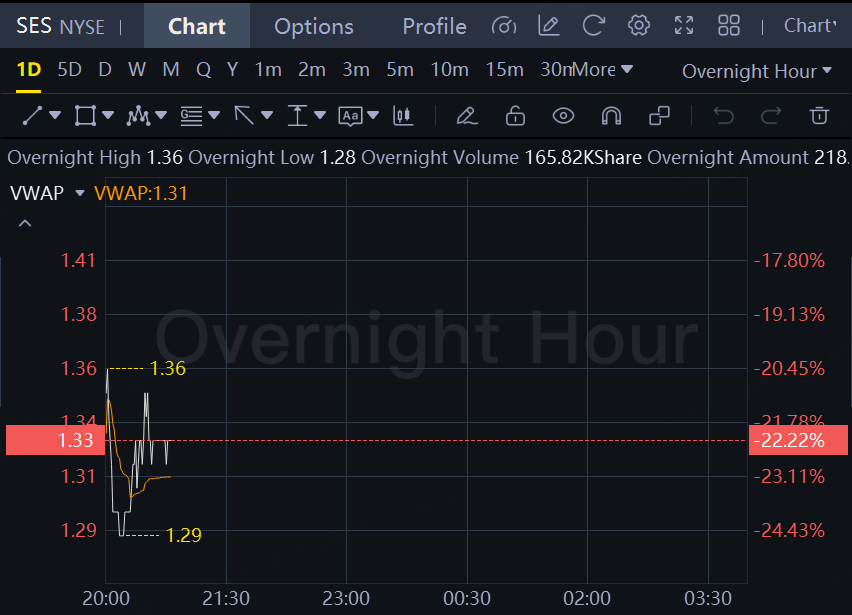
Task: Select the D daily timeframe
Action: tap(105, 70)
